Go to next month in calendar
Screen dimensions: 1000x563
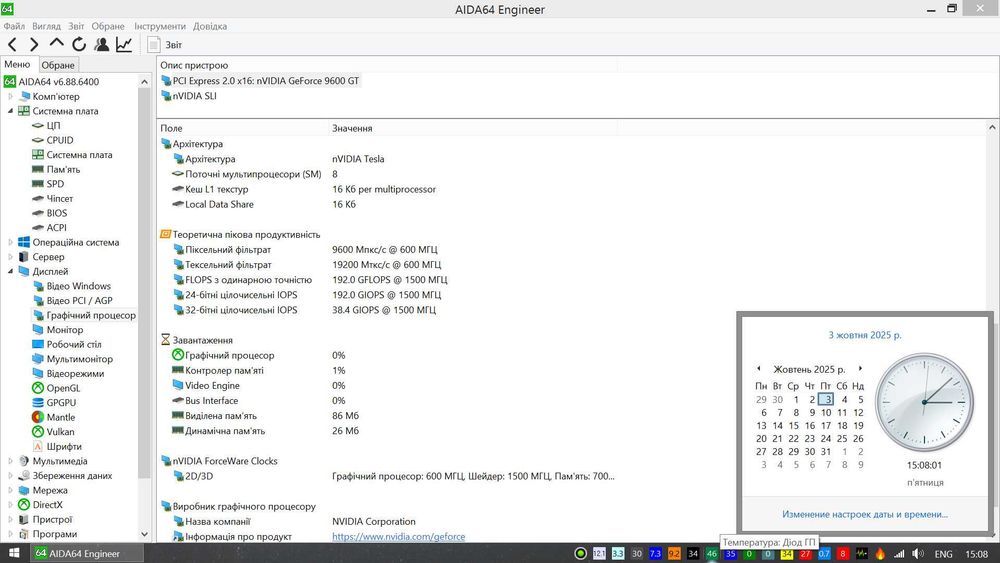point(860,369)
